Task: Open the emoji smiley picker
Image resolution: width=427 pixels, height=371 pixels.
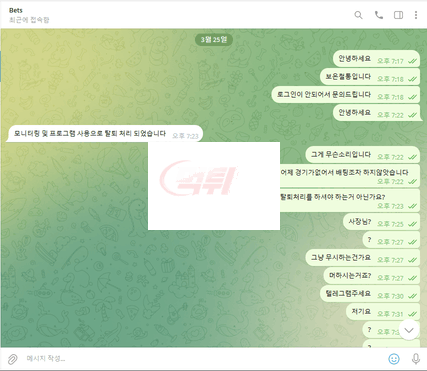Action: [394, 359]
